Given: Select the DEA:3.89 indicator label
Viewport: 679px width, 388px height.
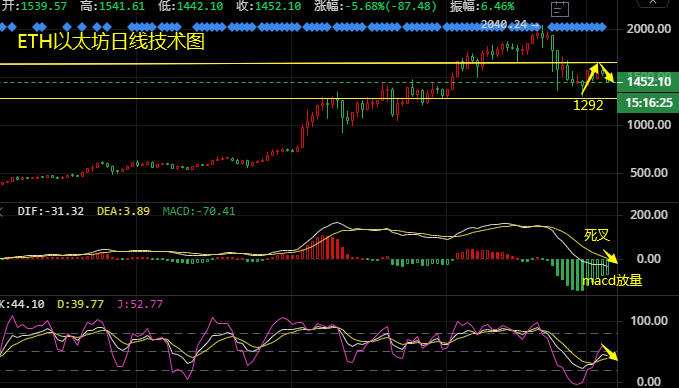Looking at the screenshot, I should 123,211.
